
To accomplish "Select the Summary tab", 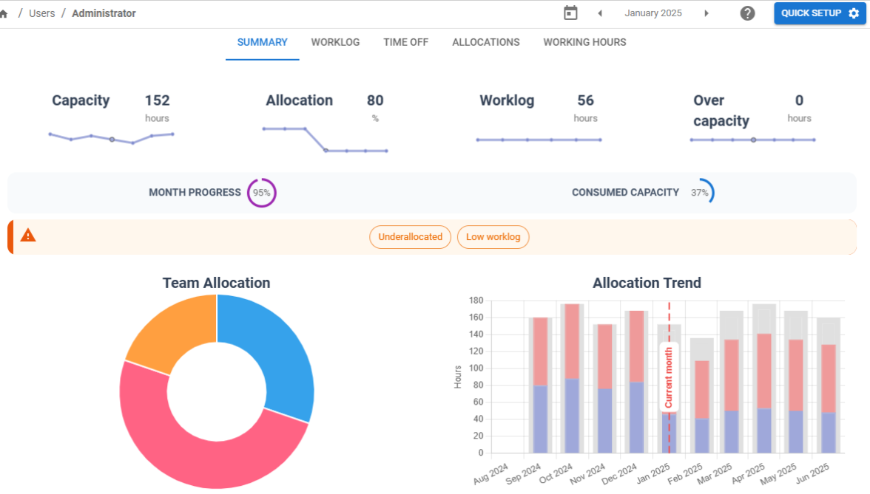I will tap(262, 43).
